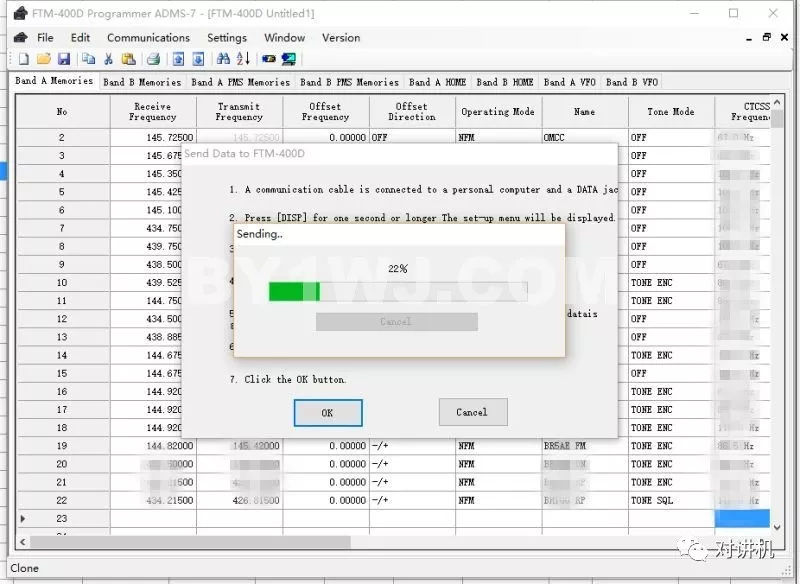Click the vertical scrollbar up arrow
Screen dimensions: 800x584
coord(777,103)
